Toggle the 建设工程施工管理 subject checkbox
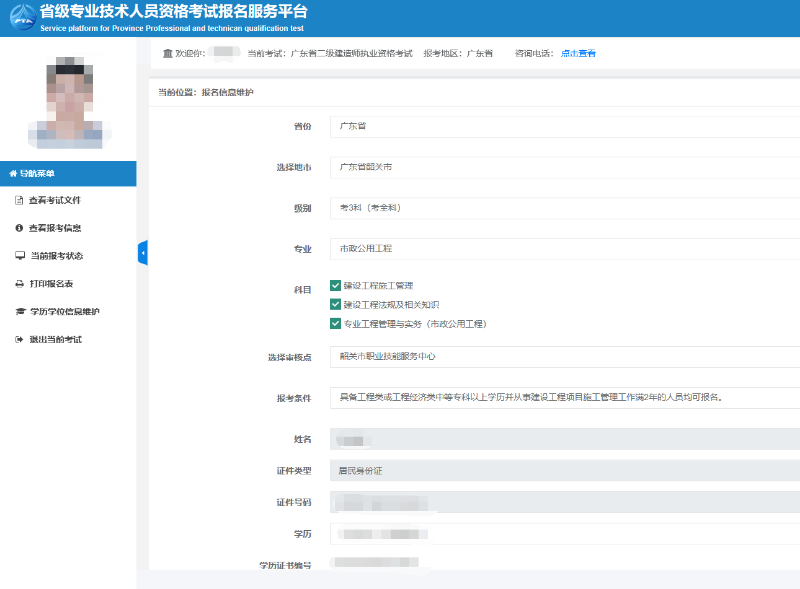800x589 pixels. 337,284
